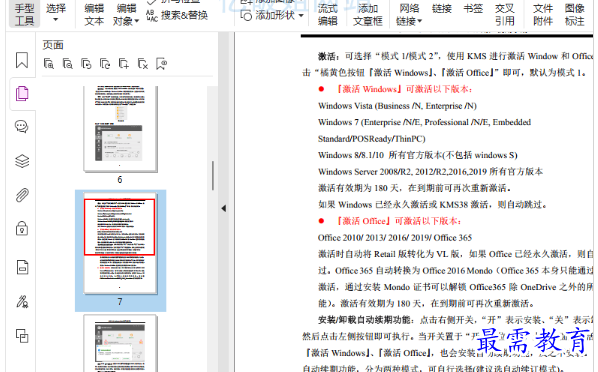Click the rotate pages clockwise icon
598x372 pixels.
click(x=105, y=63)
